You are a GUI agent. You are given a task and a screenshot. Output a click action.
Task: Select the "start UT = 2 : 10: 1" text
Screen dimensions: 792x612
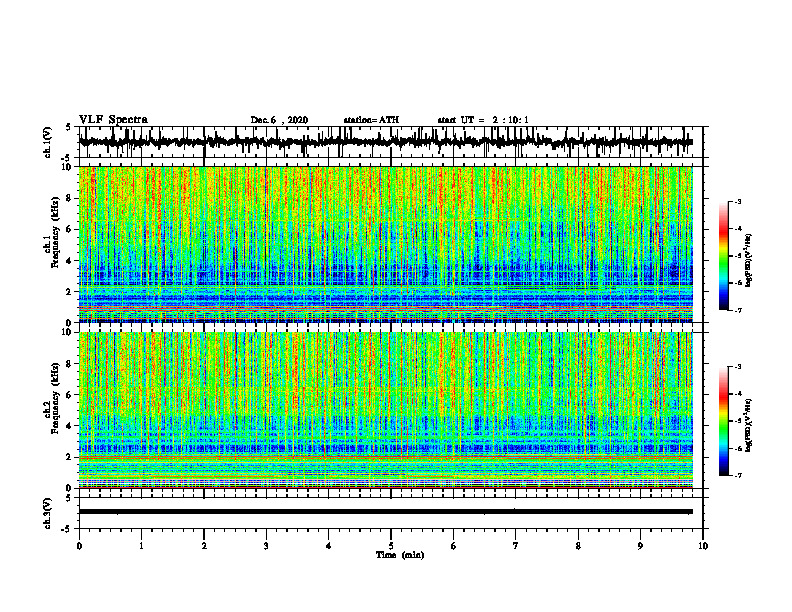click(483, 120)
